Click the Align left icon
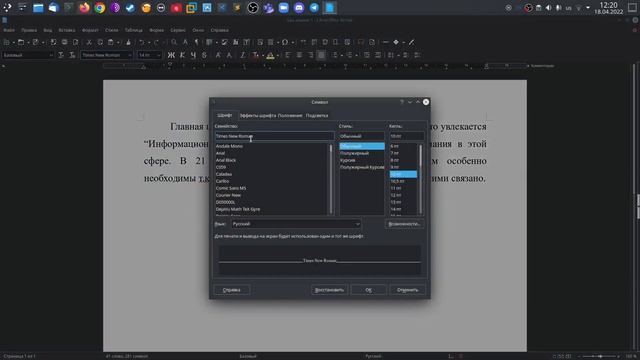 pyautogui.click(x=288, y=55)
